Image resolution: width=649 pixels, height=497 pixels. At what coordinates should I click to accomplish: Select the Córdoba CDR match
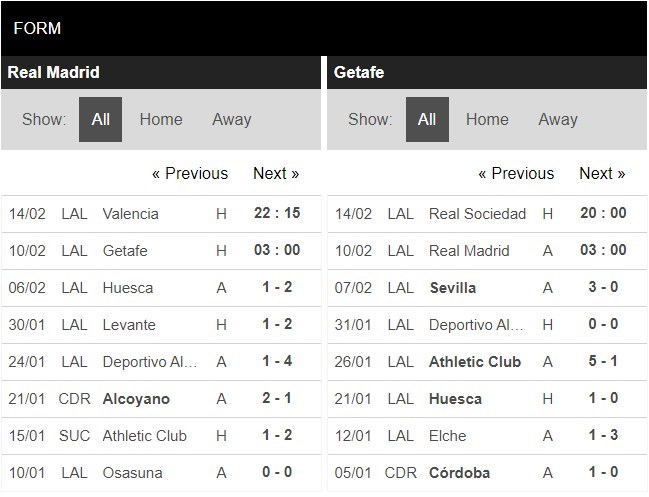tap(460, 473)
